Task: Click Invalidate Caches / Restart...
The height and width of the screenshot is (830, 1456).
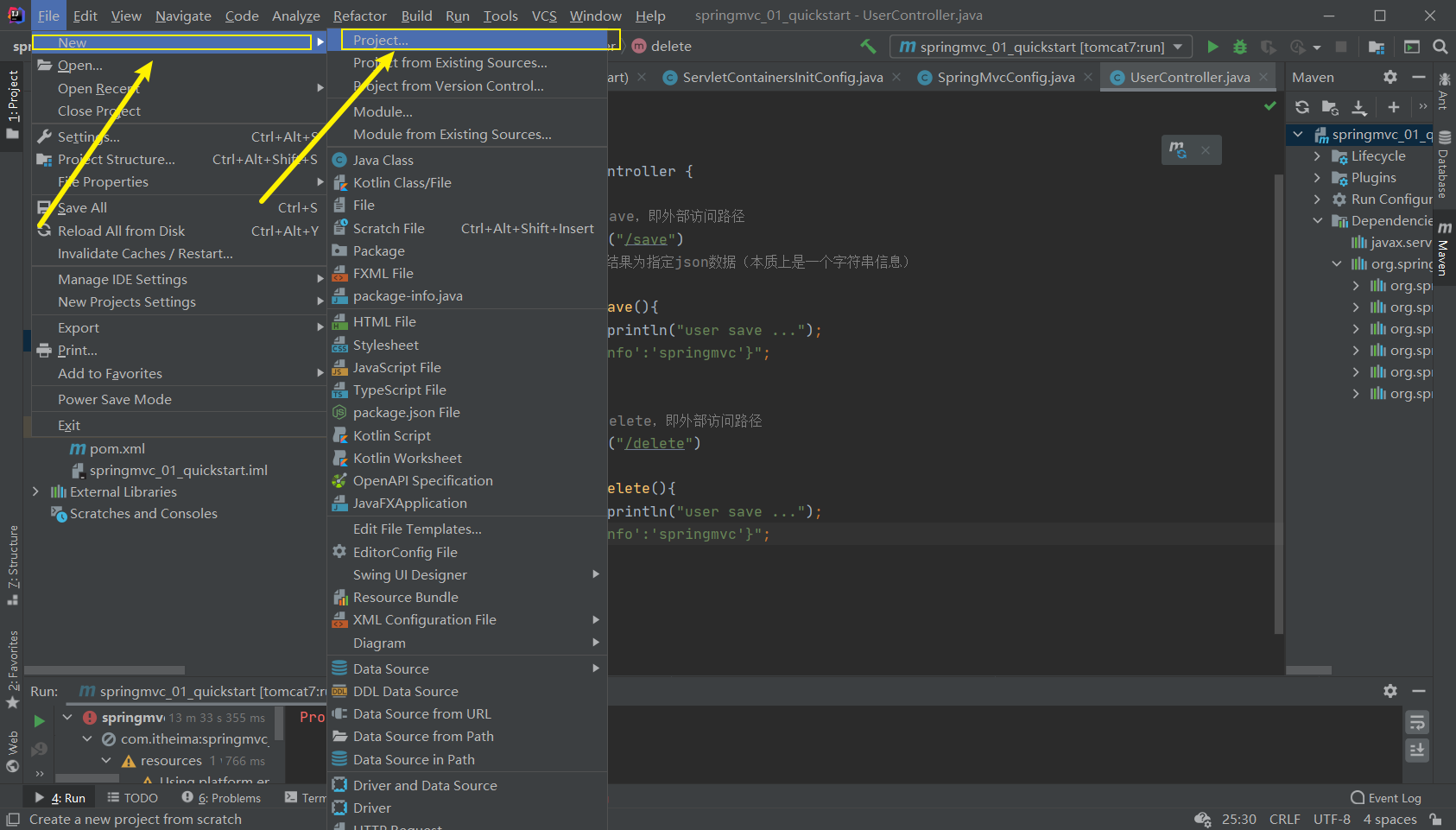Action: [179, 253]
